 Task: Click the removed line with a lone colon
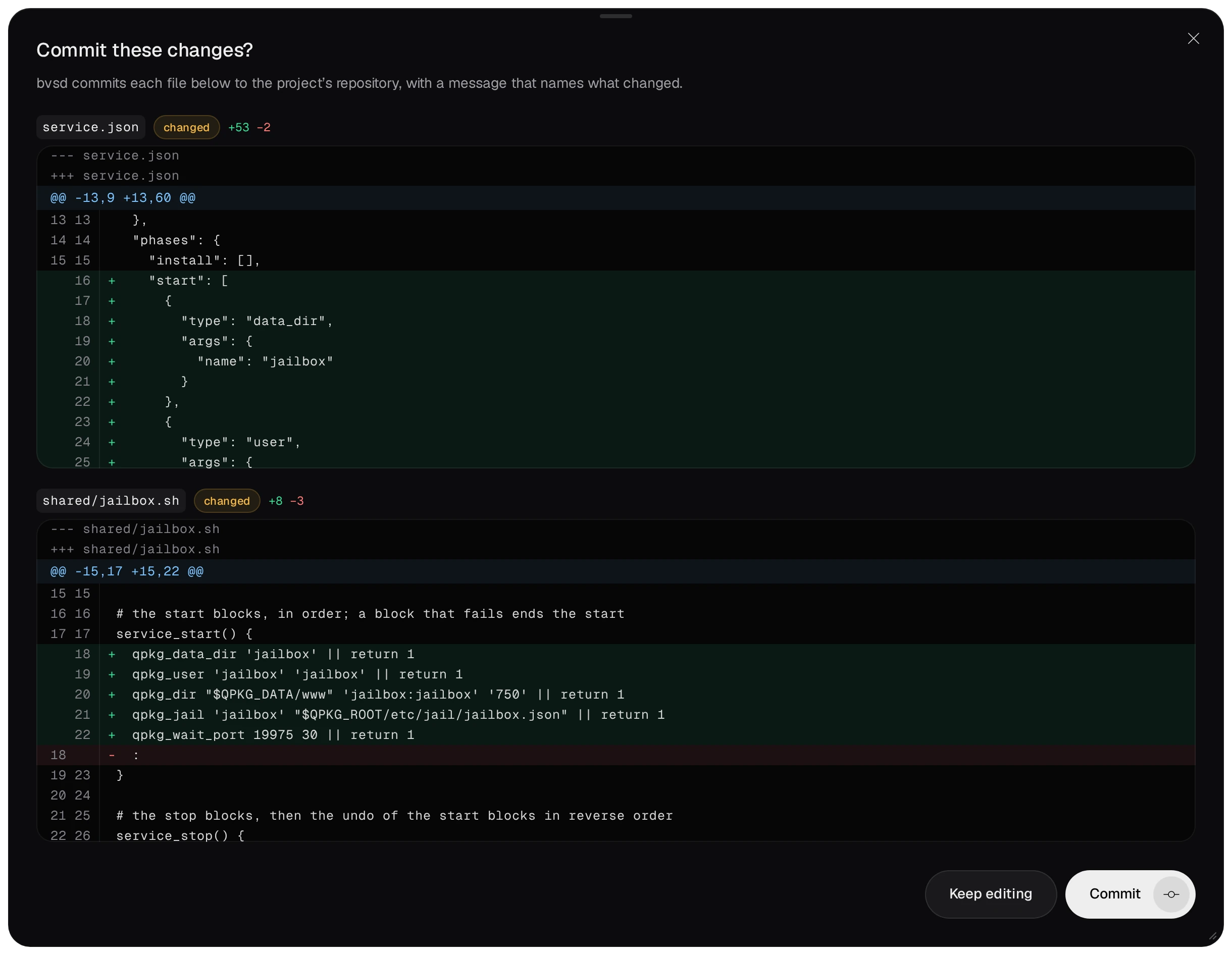[616, 755]
